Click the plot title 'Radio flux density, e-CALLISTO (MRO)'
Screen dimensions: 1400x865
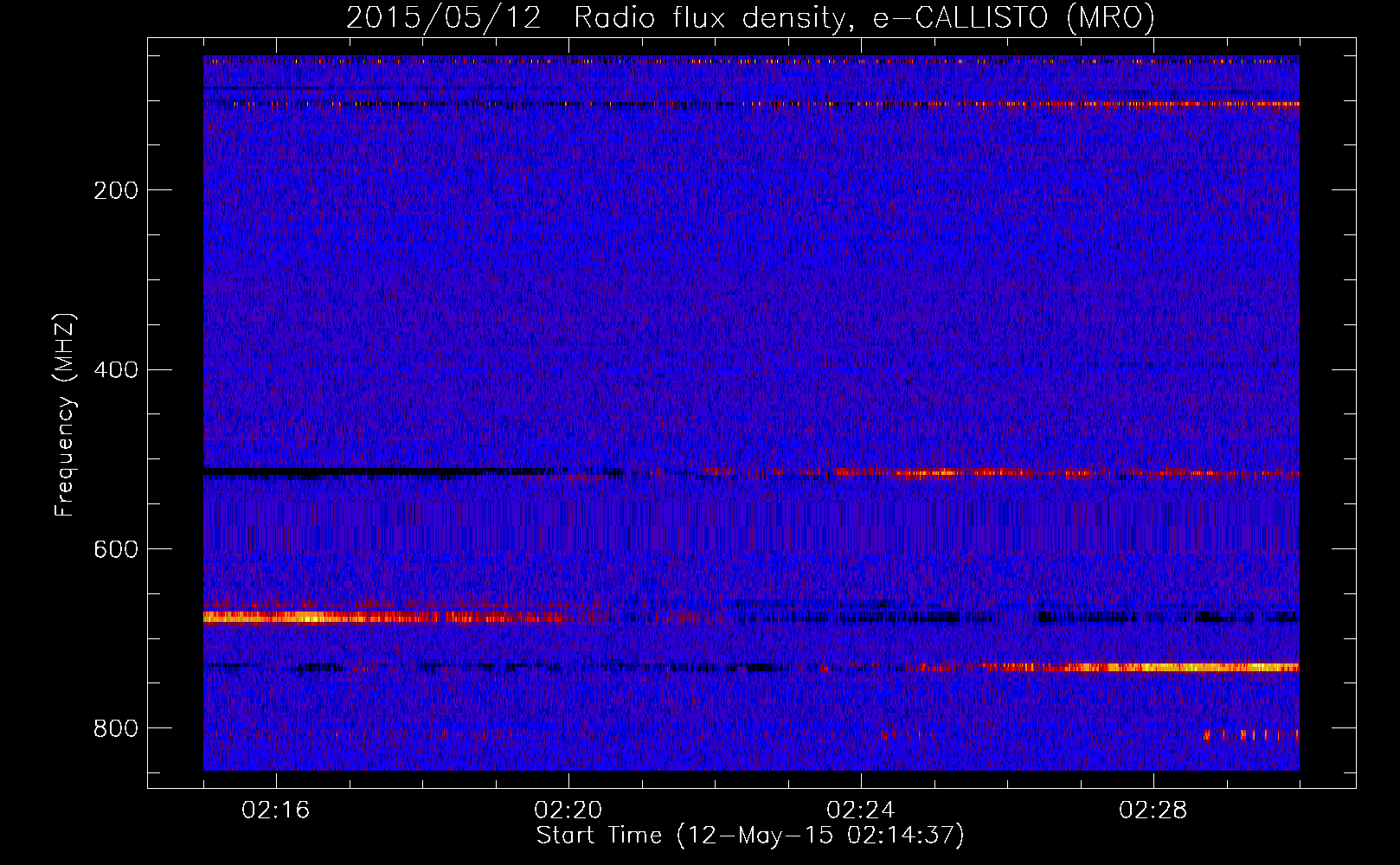point(864,18)
